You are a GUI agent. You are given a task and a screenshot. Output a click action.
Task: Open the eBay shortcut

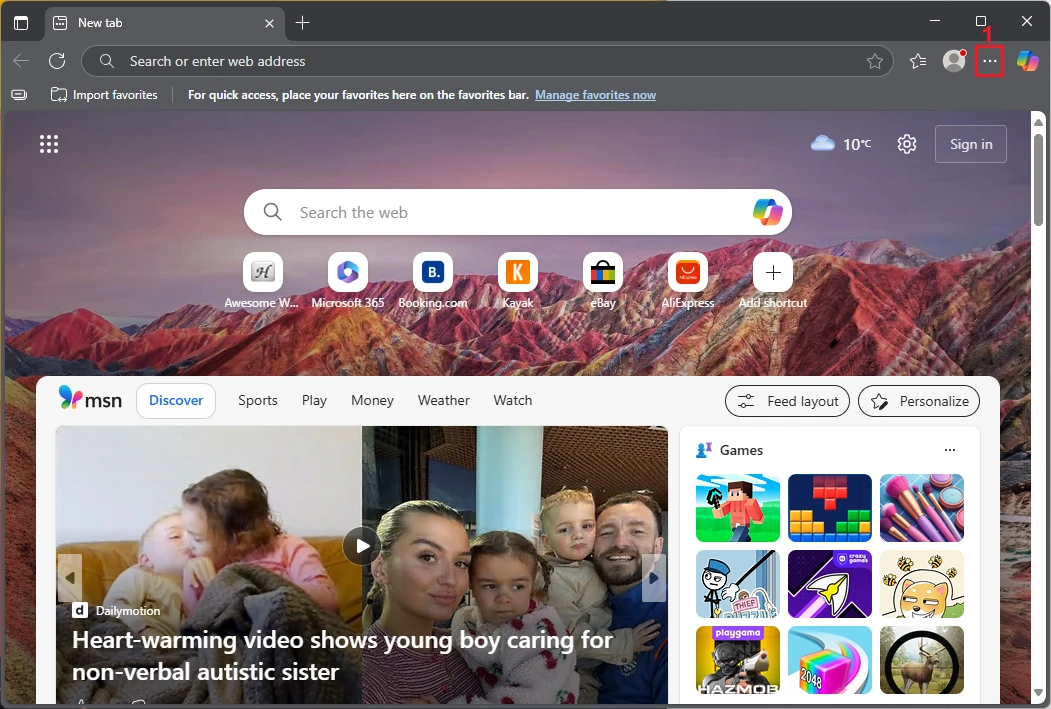point(603,281)
